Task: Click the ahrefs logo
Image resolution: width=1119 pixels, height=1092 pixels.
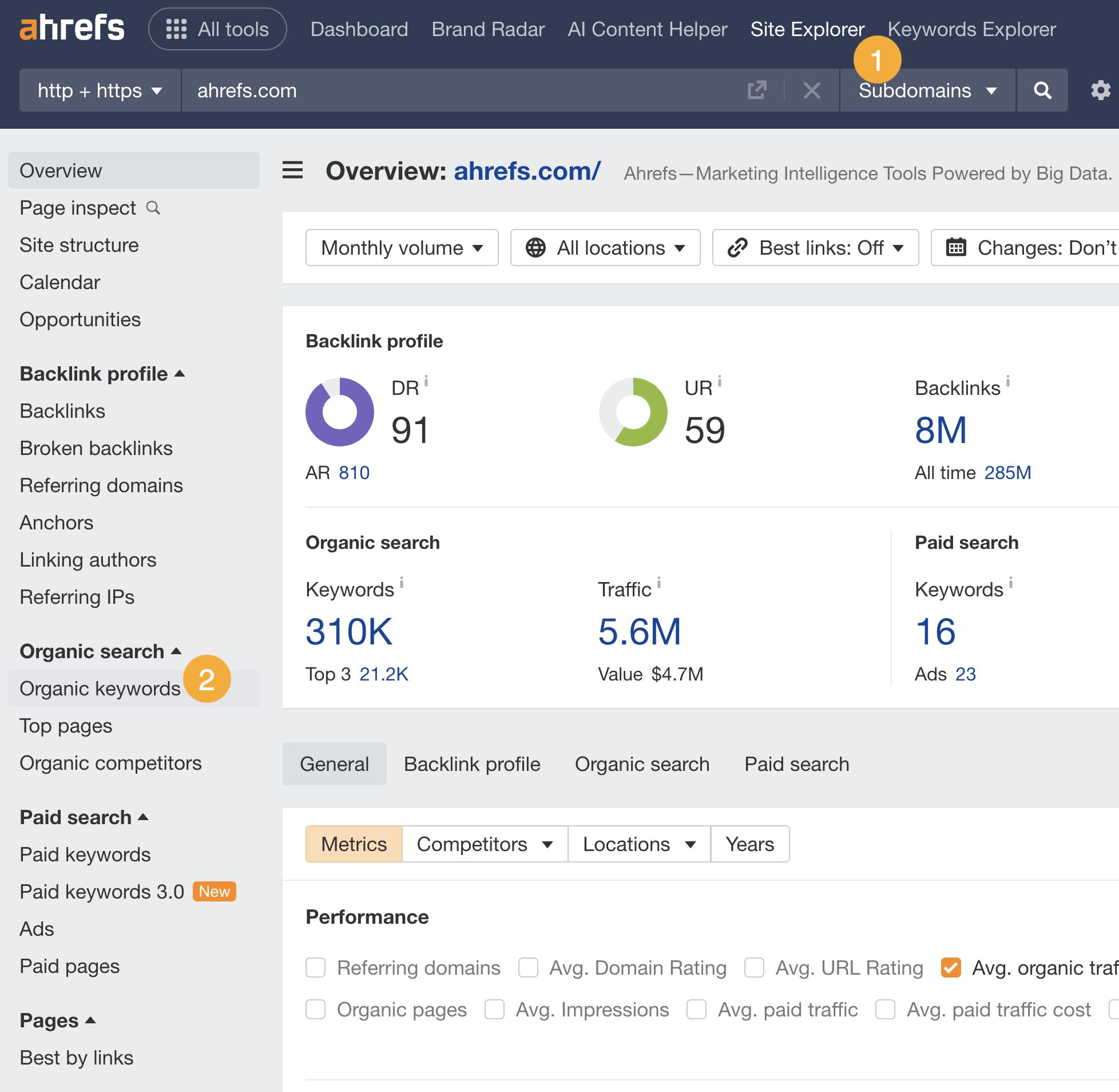Action: (70, 27)
